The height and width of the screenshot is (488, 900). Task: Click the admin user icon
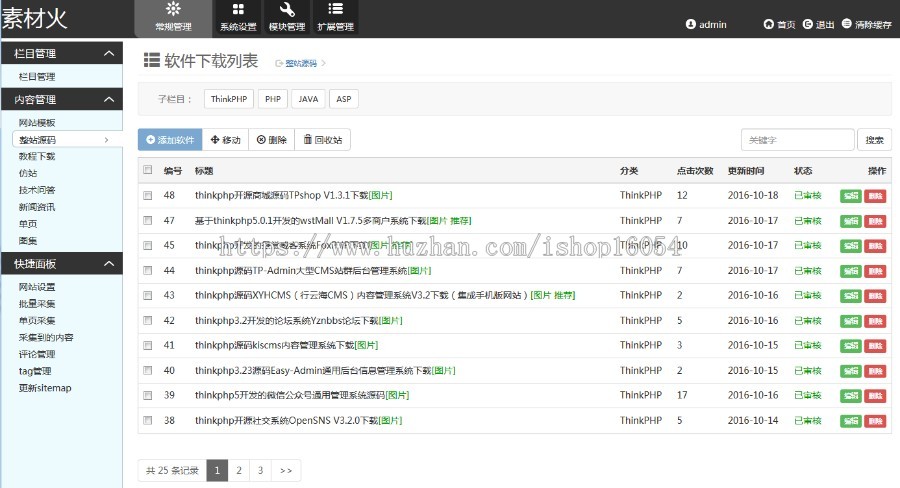click(690, 24)
